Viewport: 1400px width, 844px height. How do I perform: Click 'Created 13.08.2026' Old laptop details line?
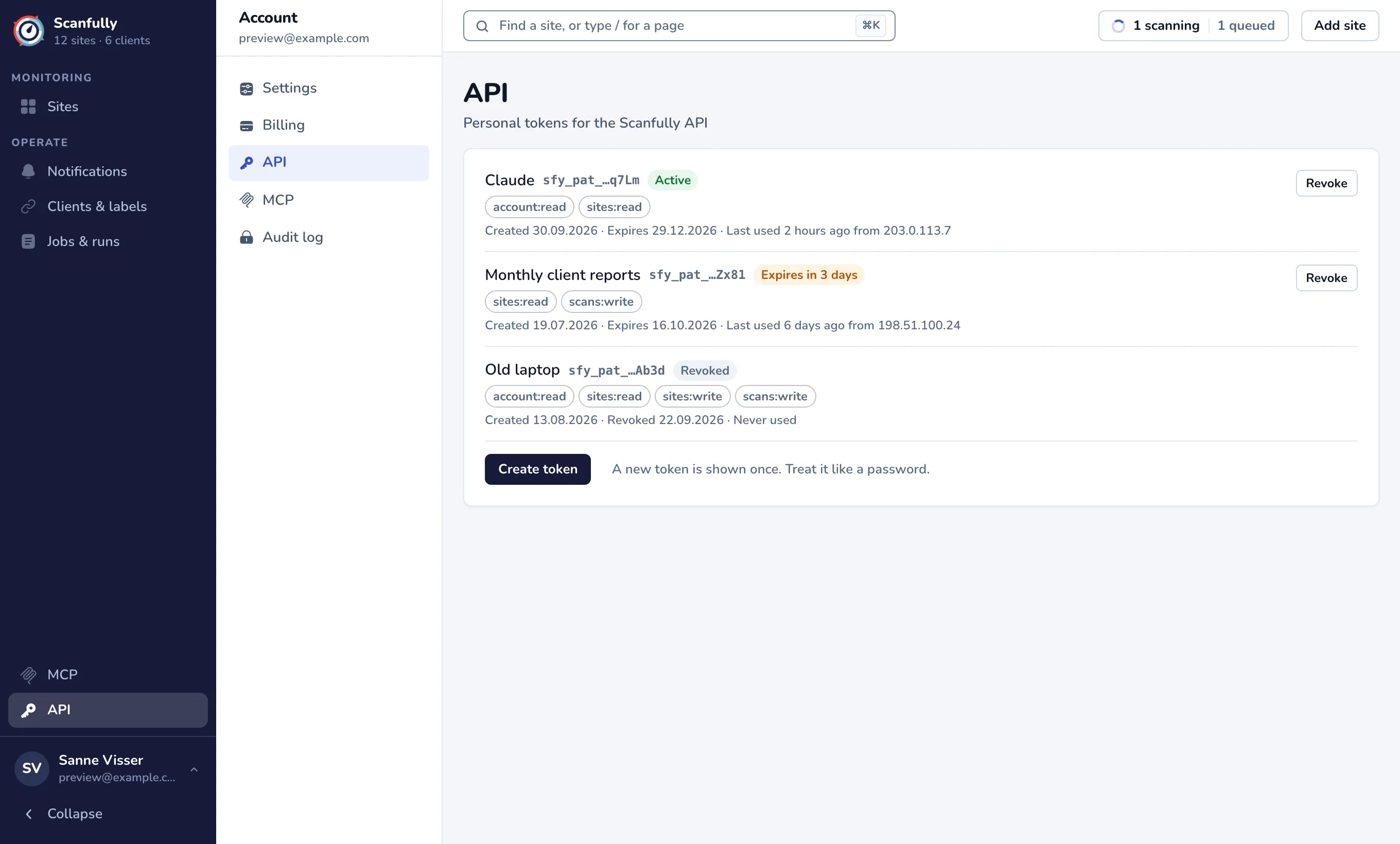coord(640,420)
